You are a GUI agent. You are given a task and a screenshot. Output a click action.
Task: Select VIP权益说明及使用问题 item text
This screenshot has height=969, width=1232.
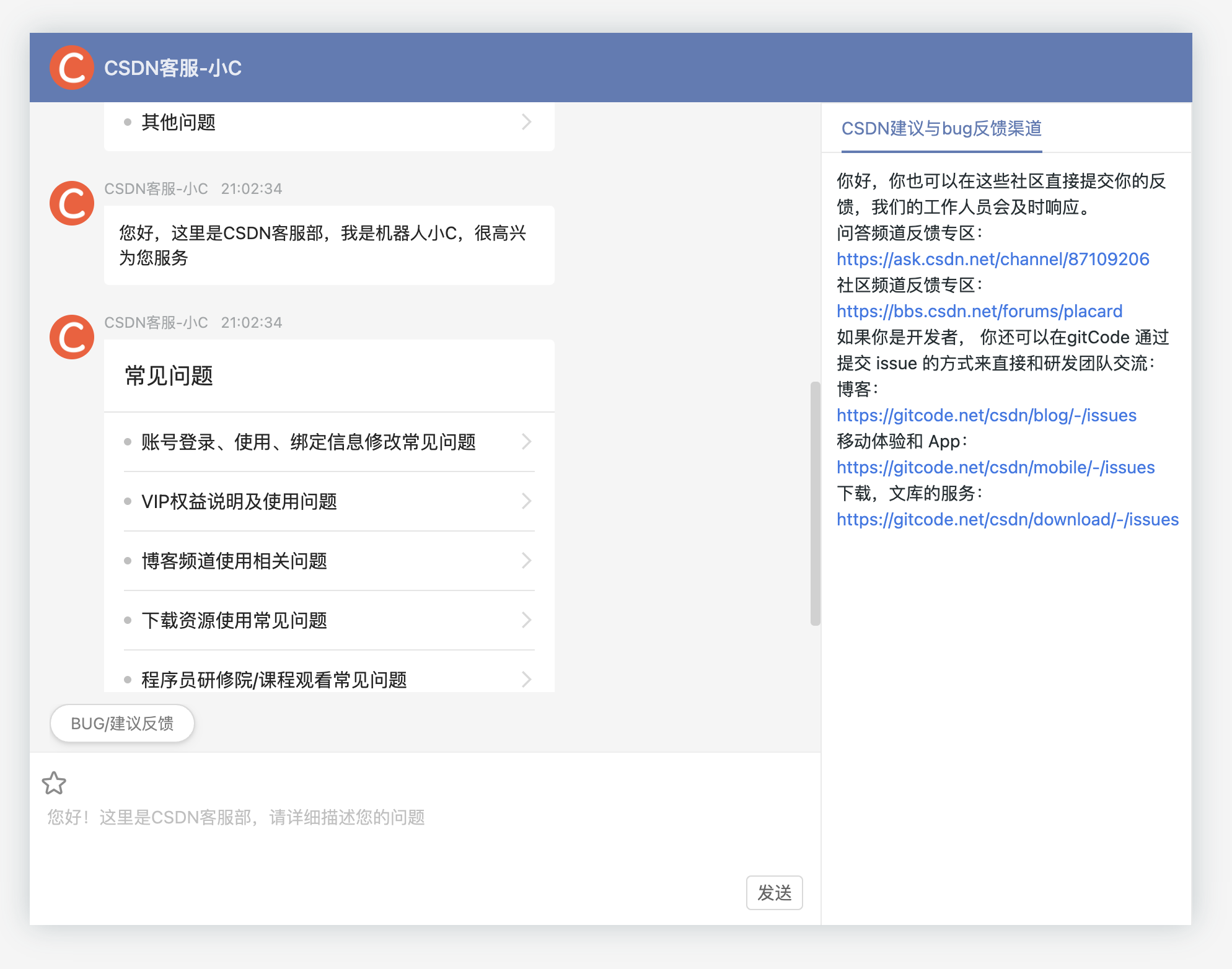point(239,502)
